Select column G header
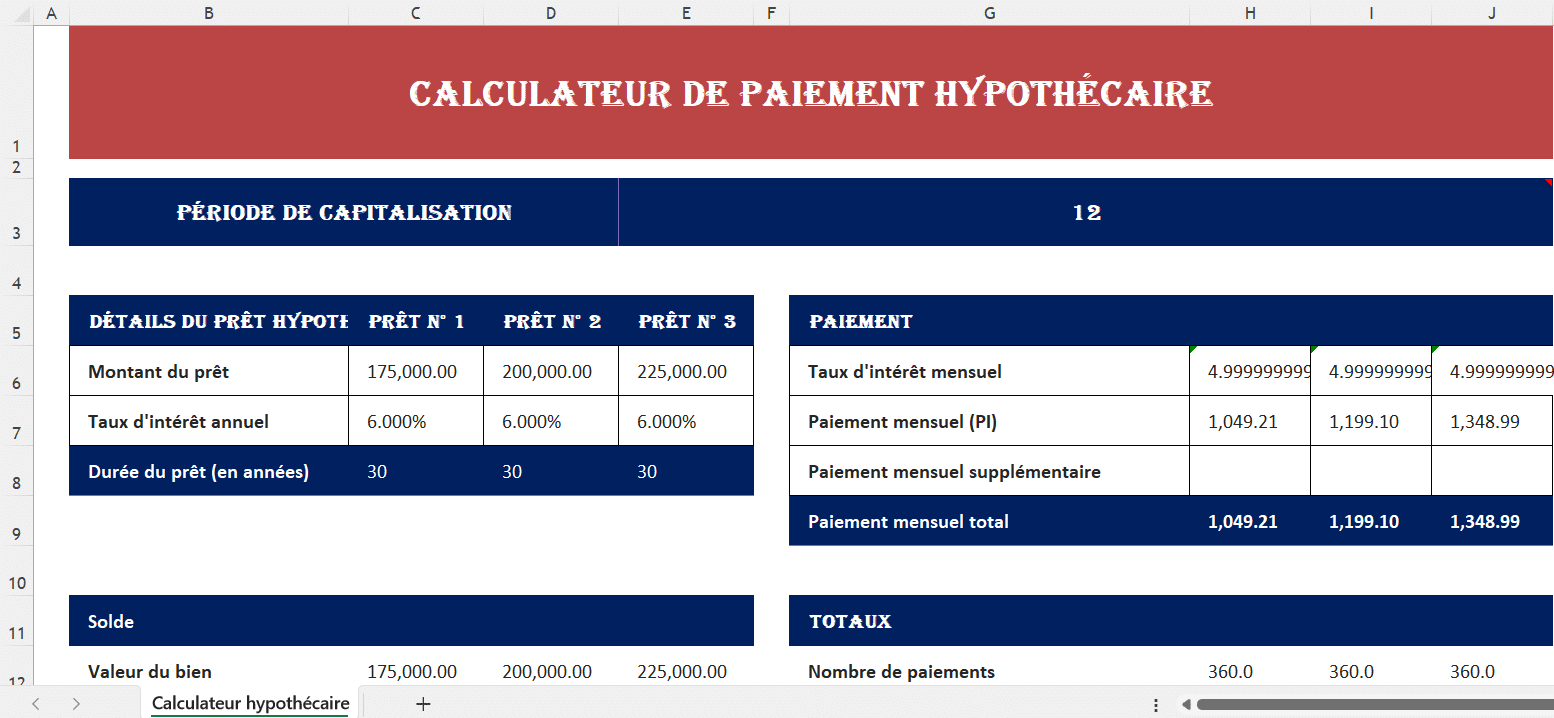 click(x=989, y=13)
